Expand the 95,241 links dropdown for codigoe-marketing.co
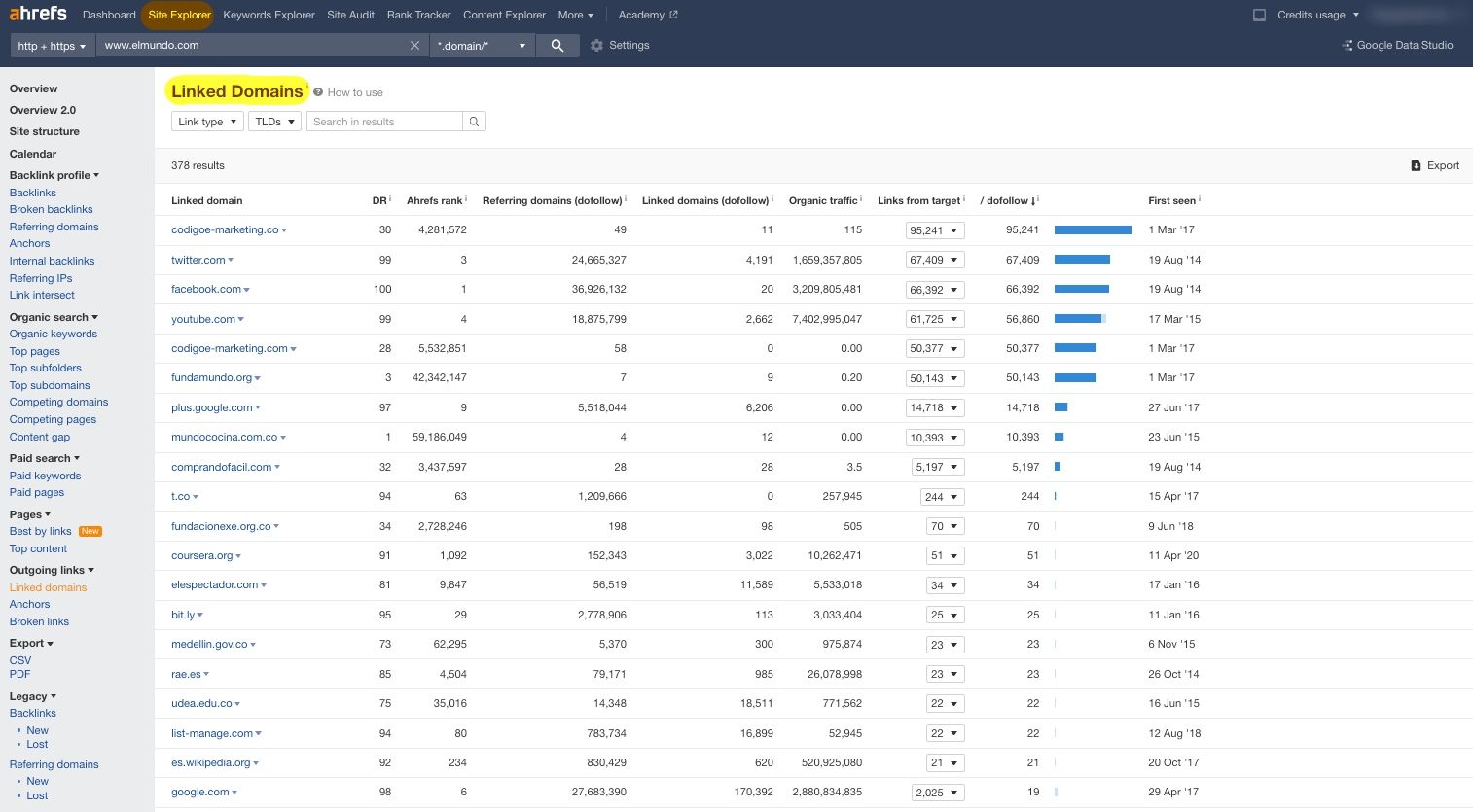 935,230
